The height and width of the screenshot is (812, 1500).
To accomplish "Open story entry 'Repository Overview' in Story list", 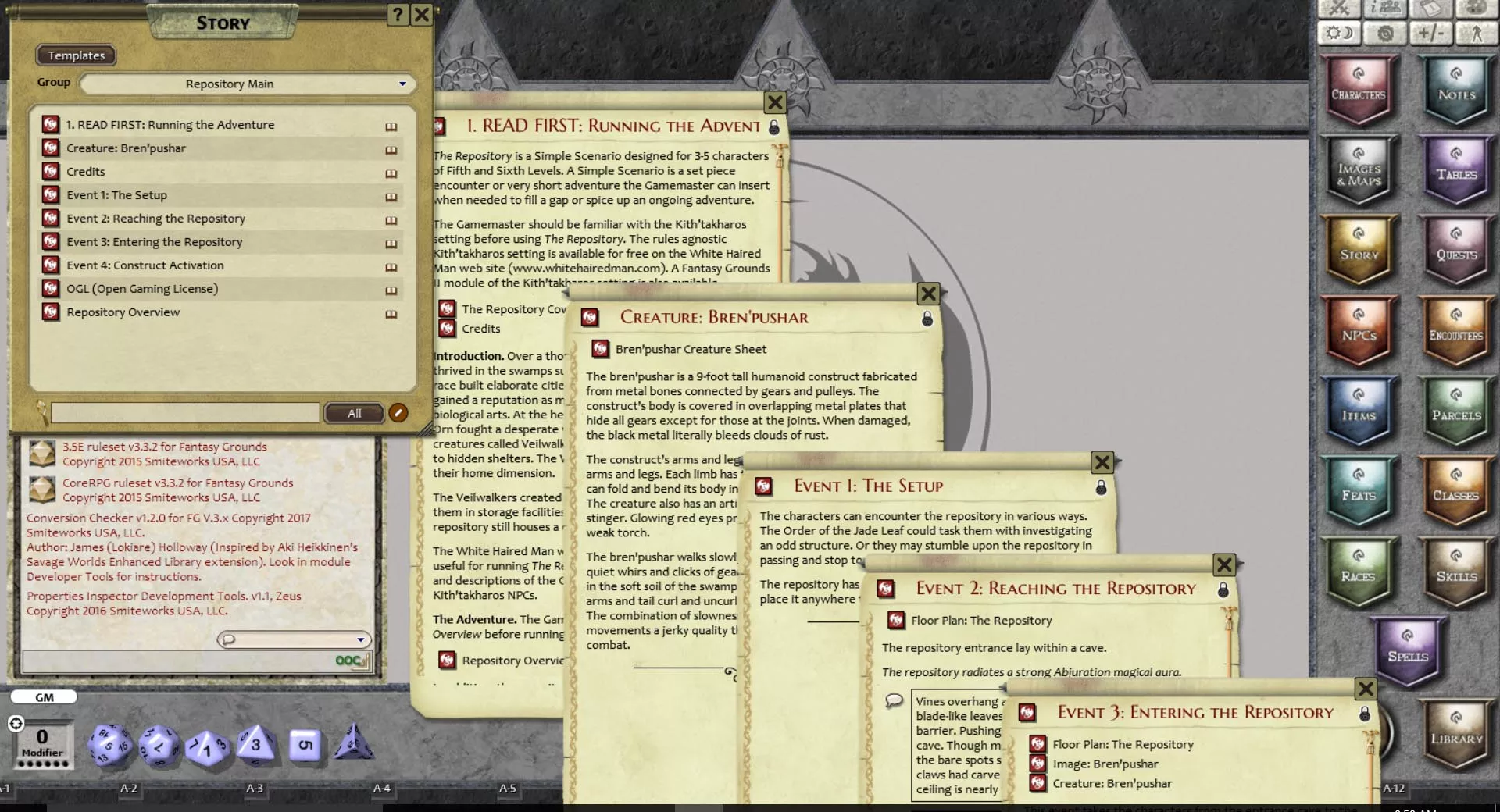I will point(123,312).
